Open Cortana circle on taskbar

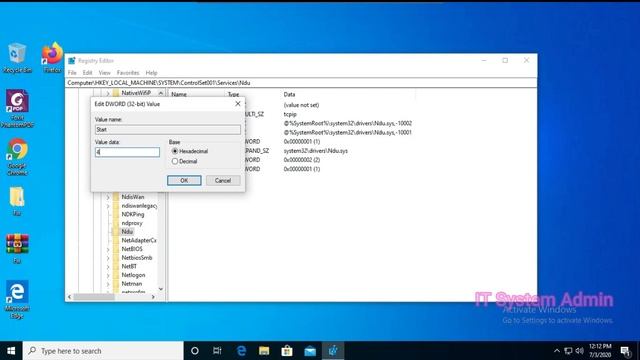[195, 351]
